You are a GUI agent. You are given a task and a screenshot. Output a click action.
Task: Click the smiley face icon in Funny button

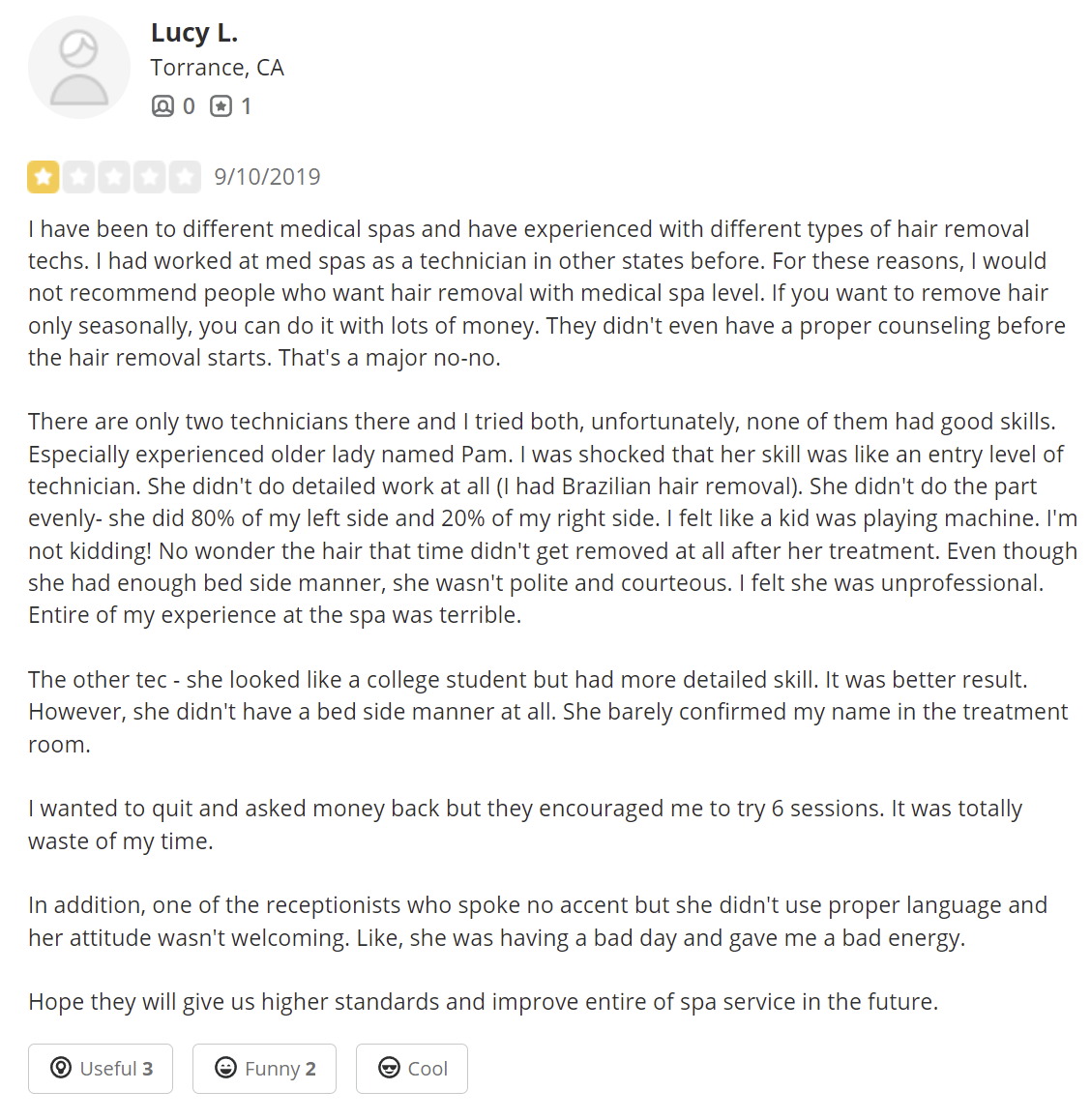225,1068
